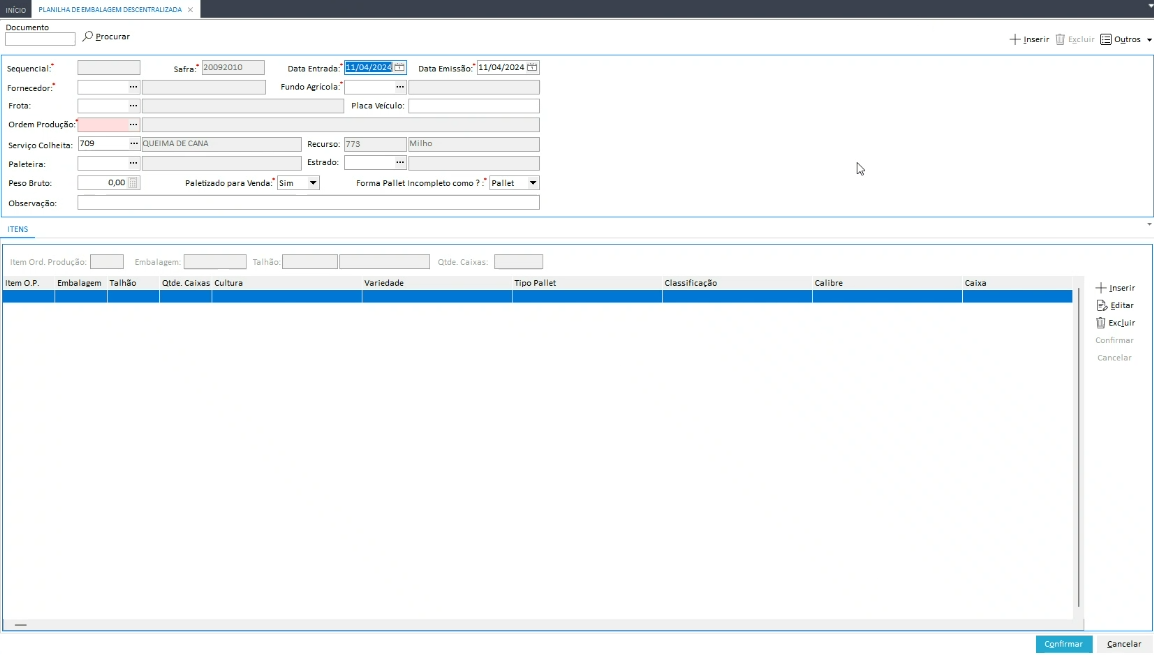Click the Ordem Produção code field

tap(102, 124)
